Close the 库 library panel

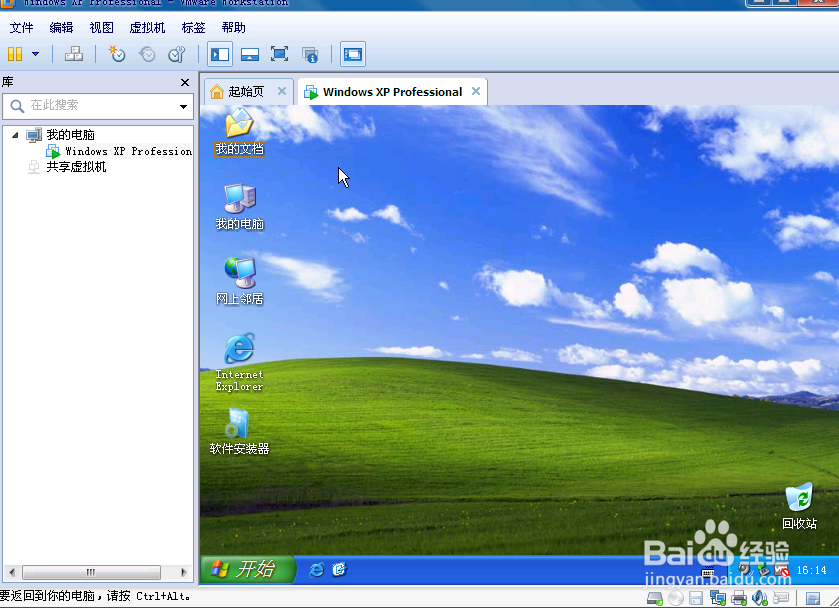pos(185,82)
